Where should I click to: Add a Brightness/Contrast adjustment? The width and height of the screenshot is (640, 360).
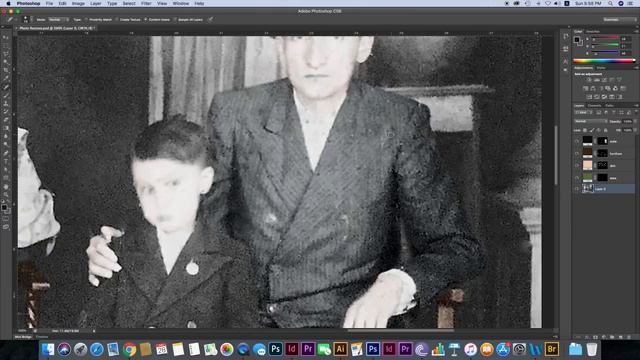[589, 80]
